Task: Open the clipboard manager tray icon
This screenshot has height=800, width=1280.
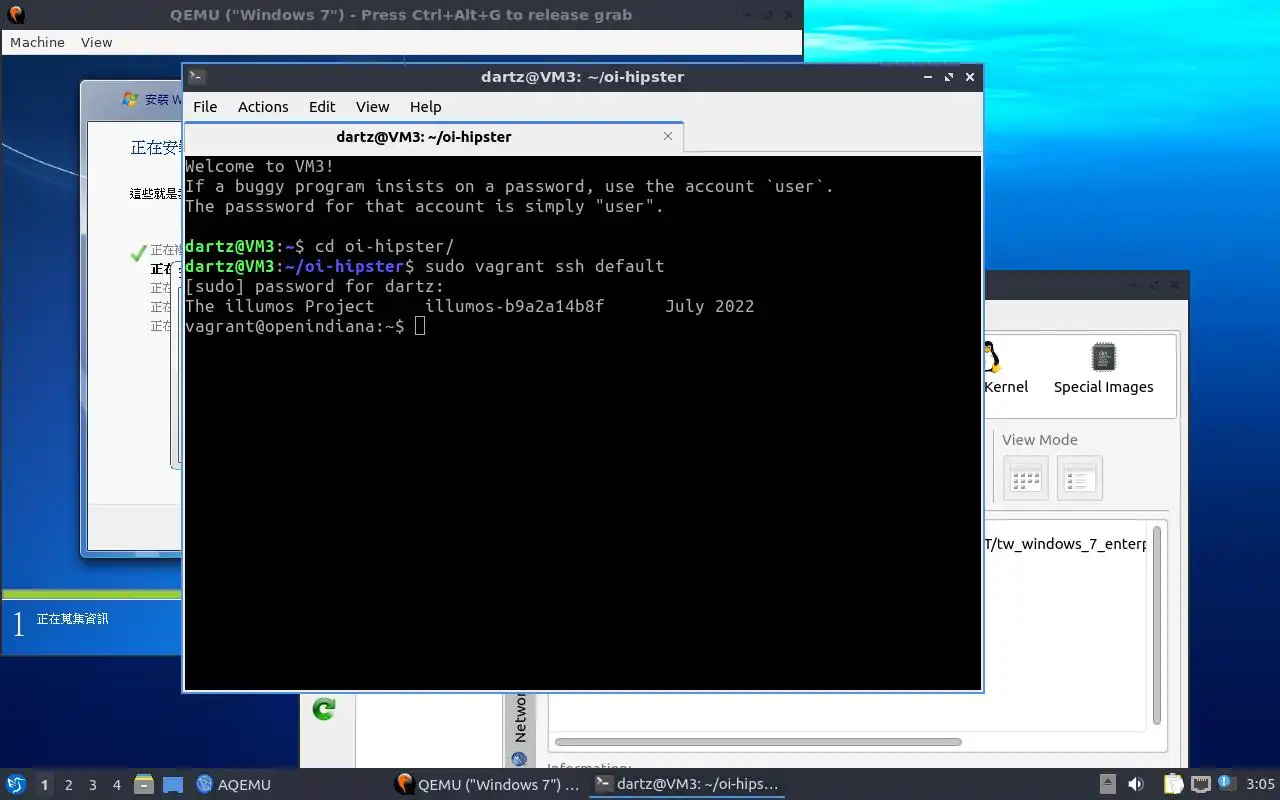Action: point(1172,784)
